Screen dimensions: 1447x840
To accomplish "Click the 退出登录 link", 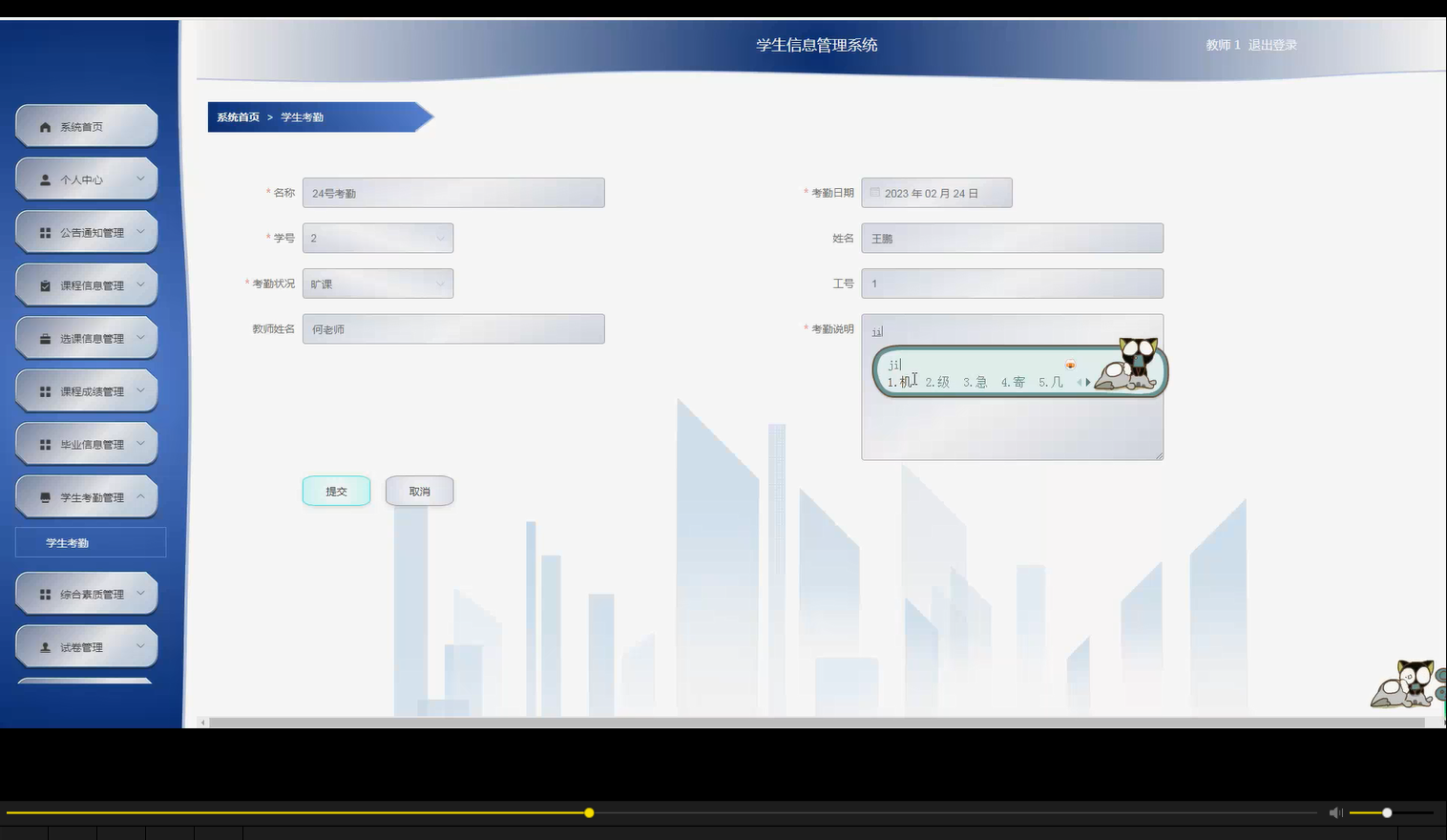I will (1273, 44).
